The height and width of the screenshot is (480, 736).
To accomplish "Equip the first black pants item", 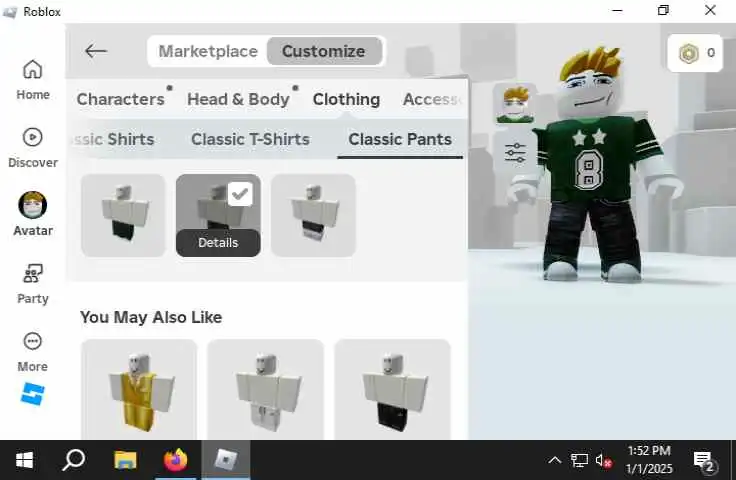I will pos(123,215).
